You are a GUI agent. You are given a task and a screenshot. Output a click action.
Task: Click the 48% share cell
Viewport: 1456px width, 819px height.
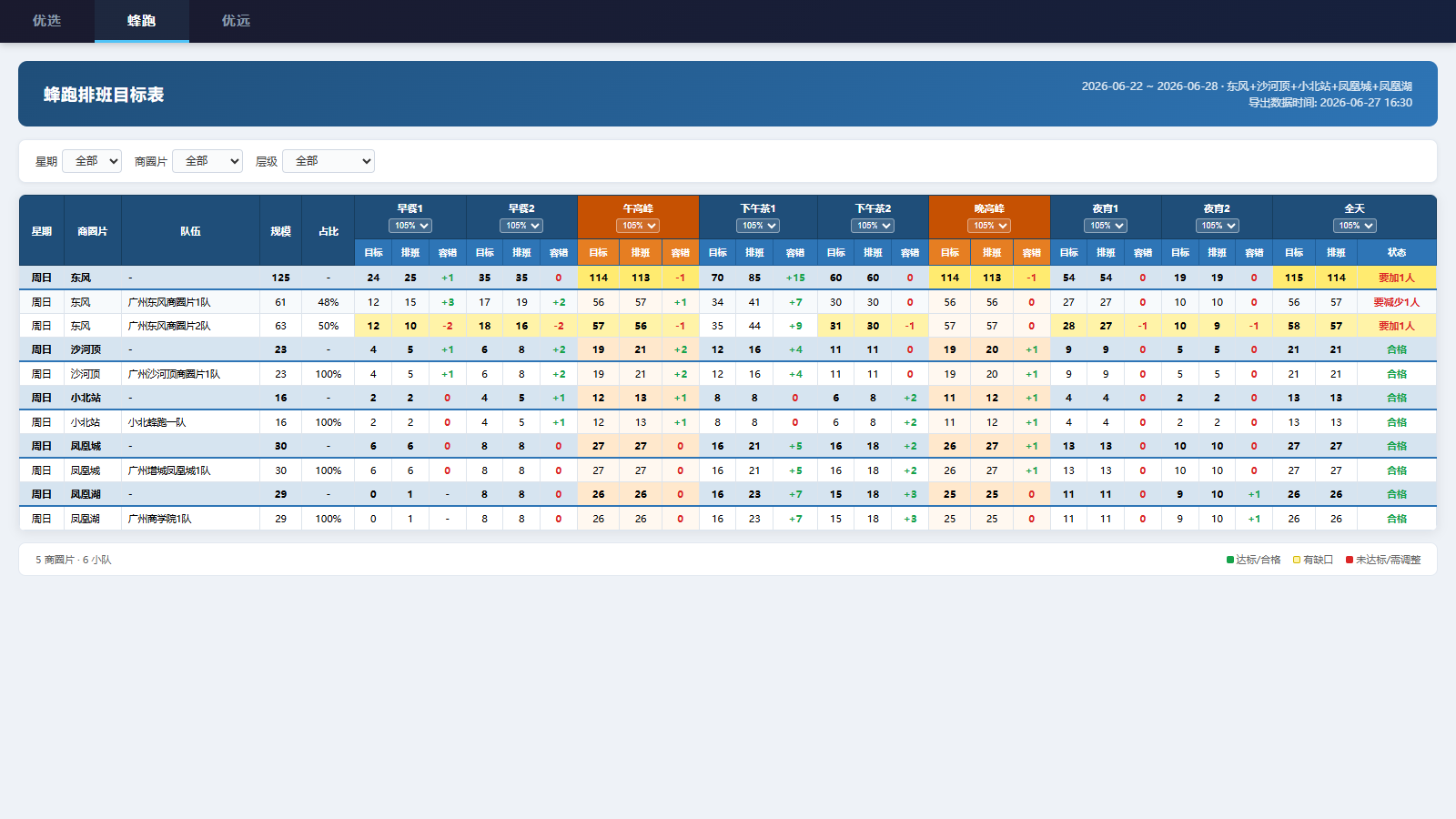(x=329, y=302)
